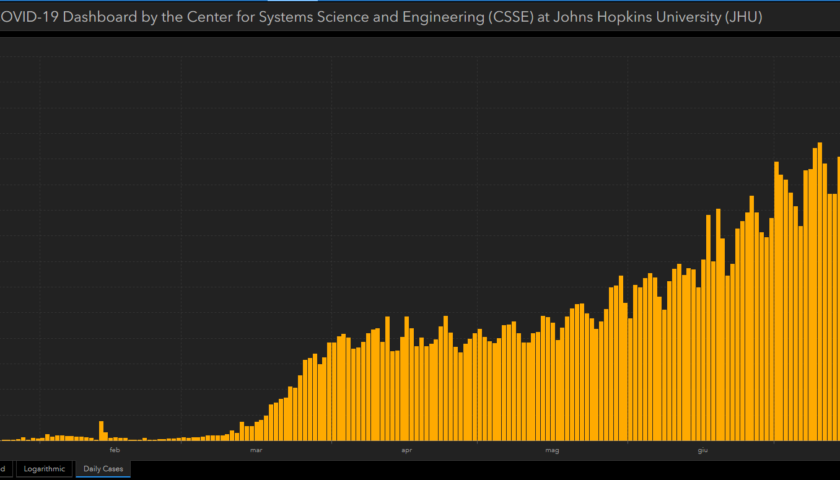The width and height of the screenshot is (840, 480).
Task: Click the small early-February spike bar
Action: click(x=101, y=431)
